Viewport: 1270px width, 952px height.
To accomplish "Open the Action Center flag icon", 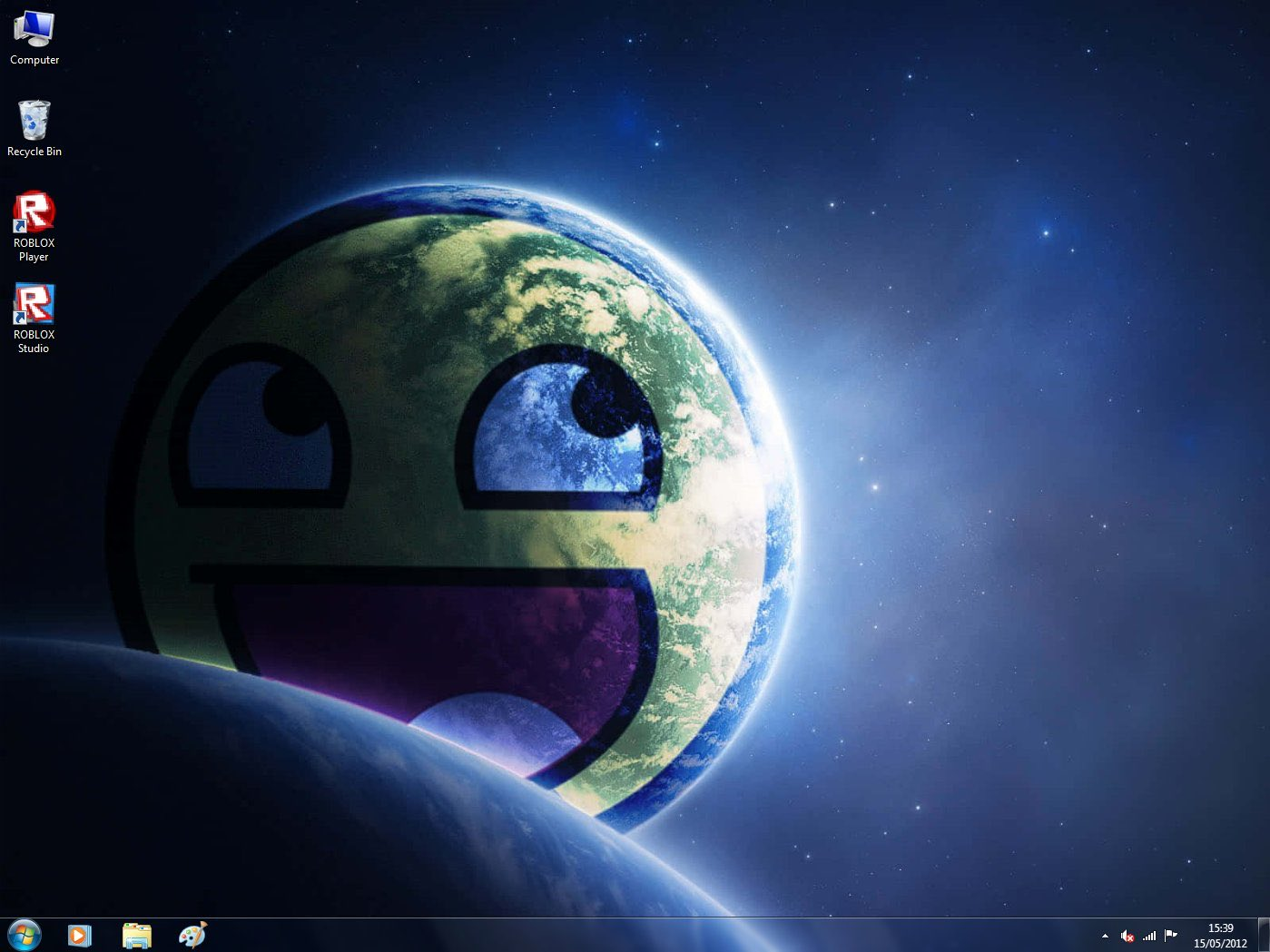I will click(x=1171, y=936).
